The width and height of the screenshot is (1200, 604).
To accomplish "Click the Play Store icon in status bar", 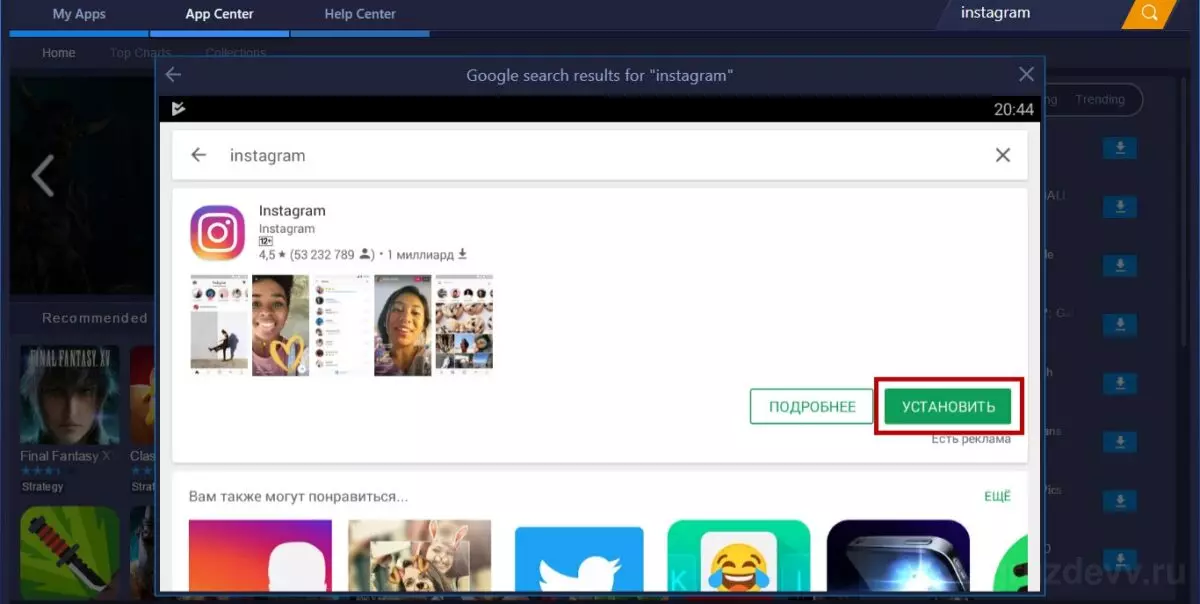I will [x=179, y=109].
